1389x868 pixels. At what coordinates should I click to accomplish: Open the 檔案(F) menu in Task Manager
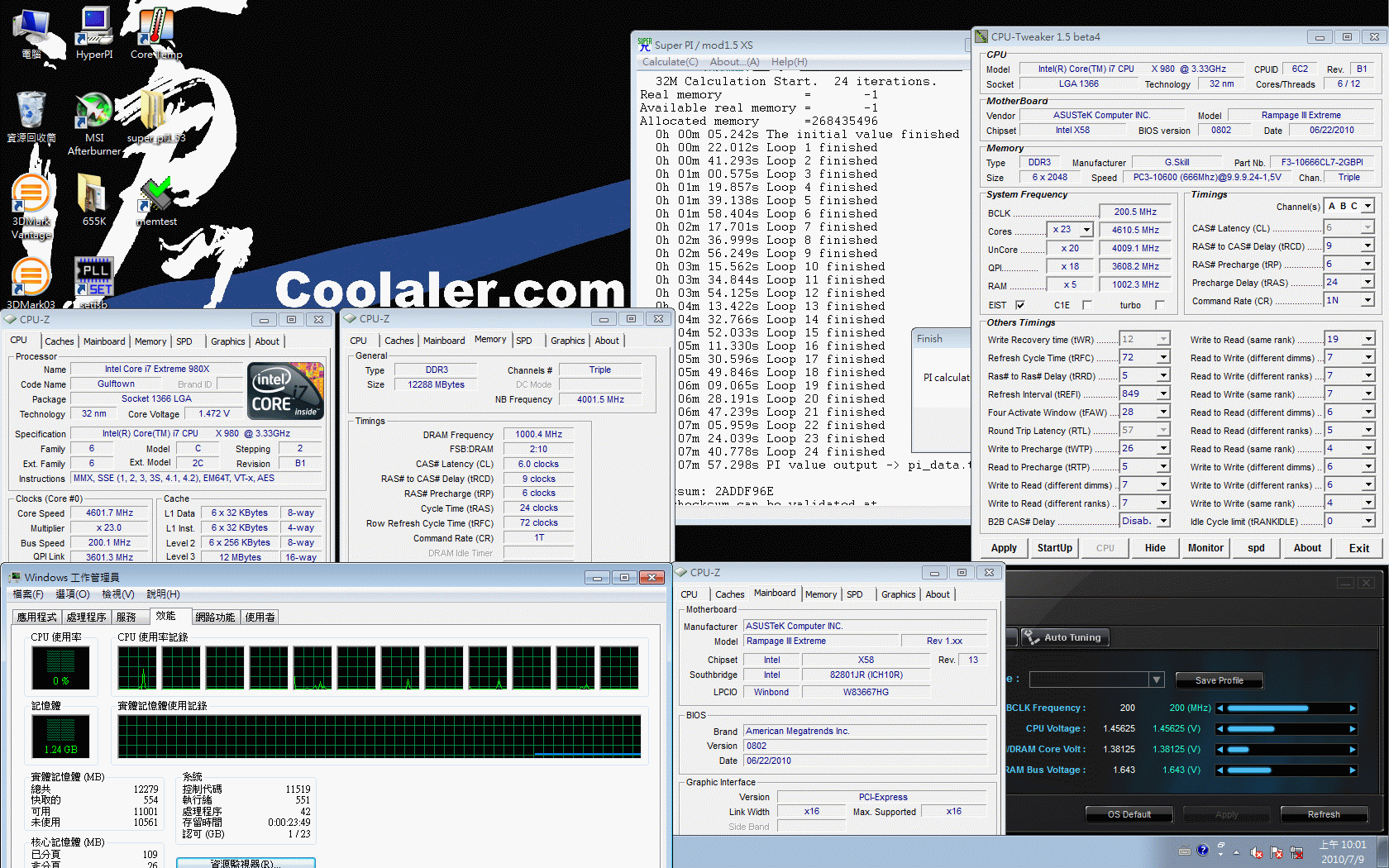pyautogui.click(x=28, y=594)
